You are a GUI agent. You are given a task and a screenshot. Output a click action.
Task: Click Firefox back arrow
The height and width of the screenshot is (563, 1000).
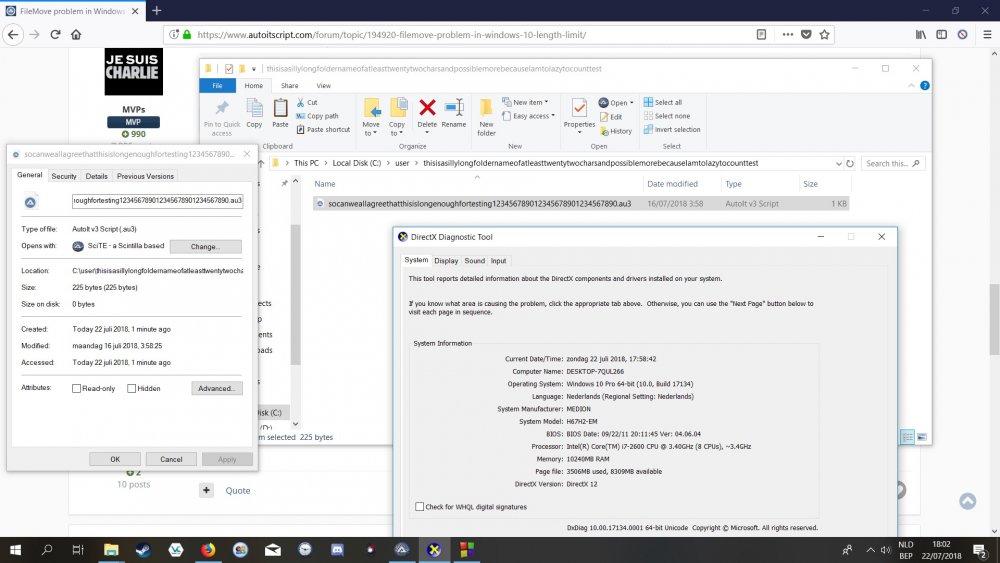(13, 34)
